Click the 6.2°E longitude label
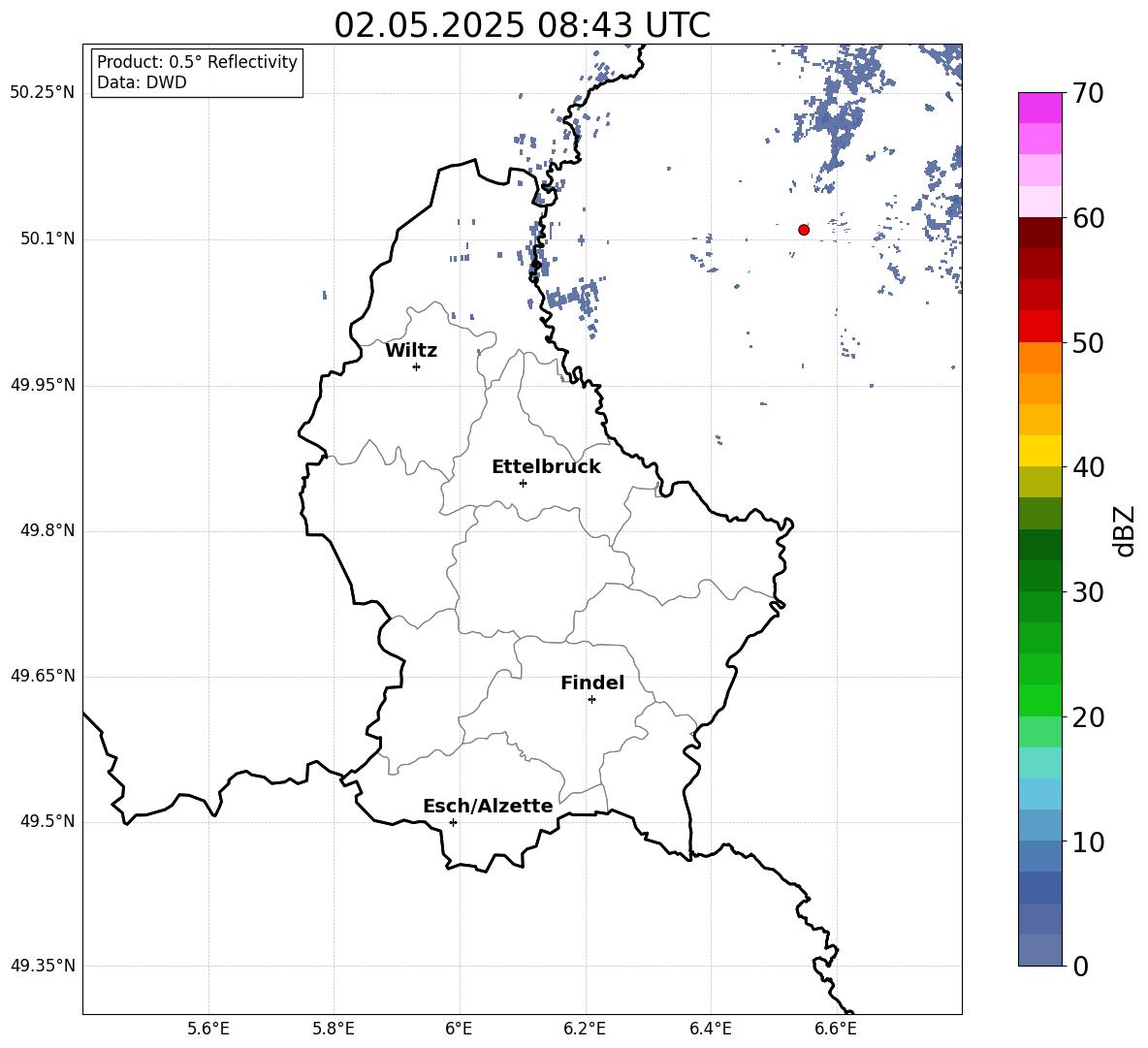This screenshot has height=1048, width=1148. (585, 1029)
